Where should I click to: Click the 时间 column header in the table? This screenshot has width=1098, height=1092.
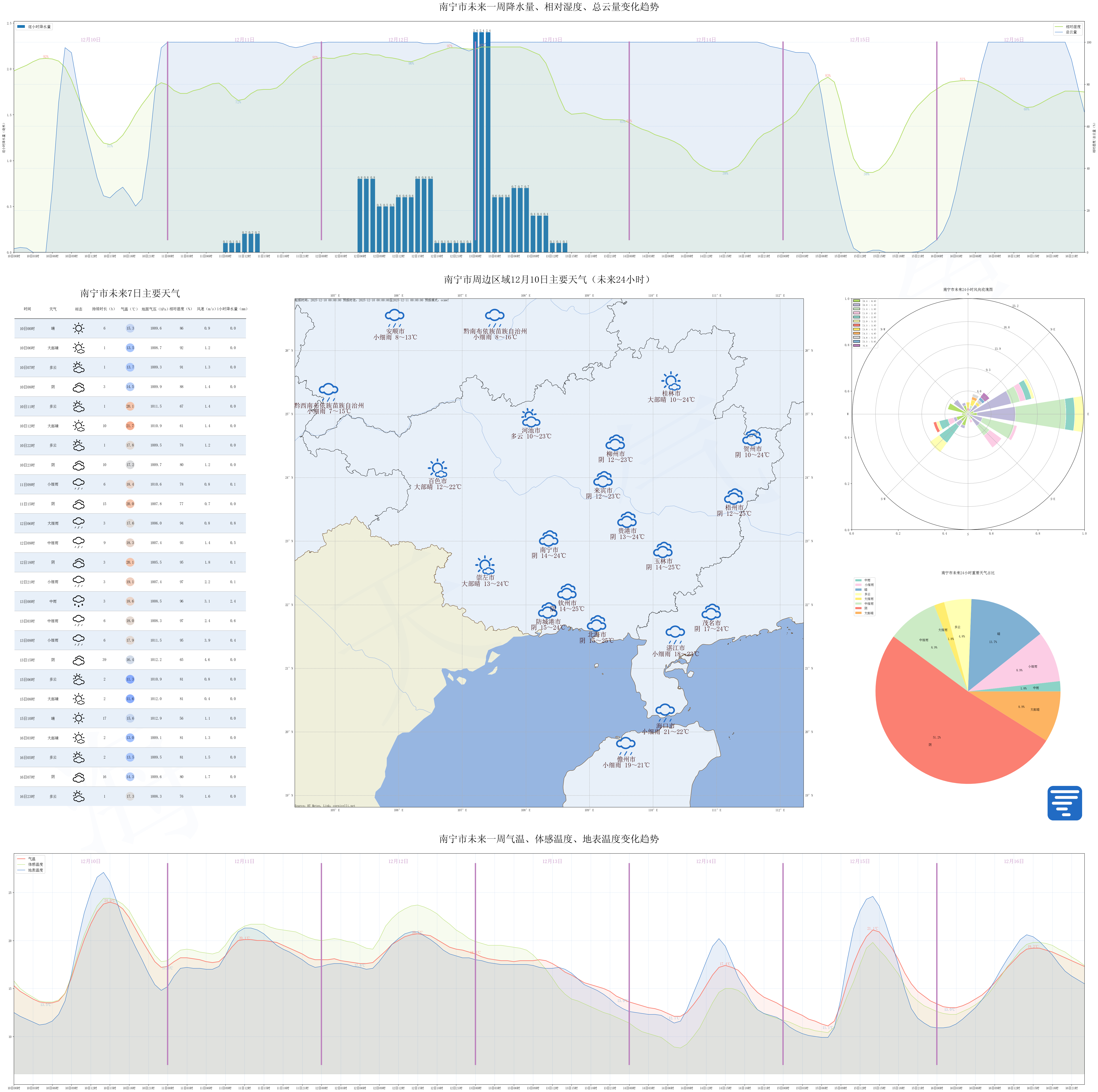tap(27, 309)
